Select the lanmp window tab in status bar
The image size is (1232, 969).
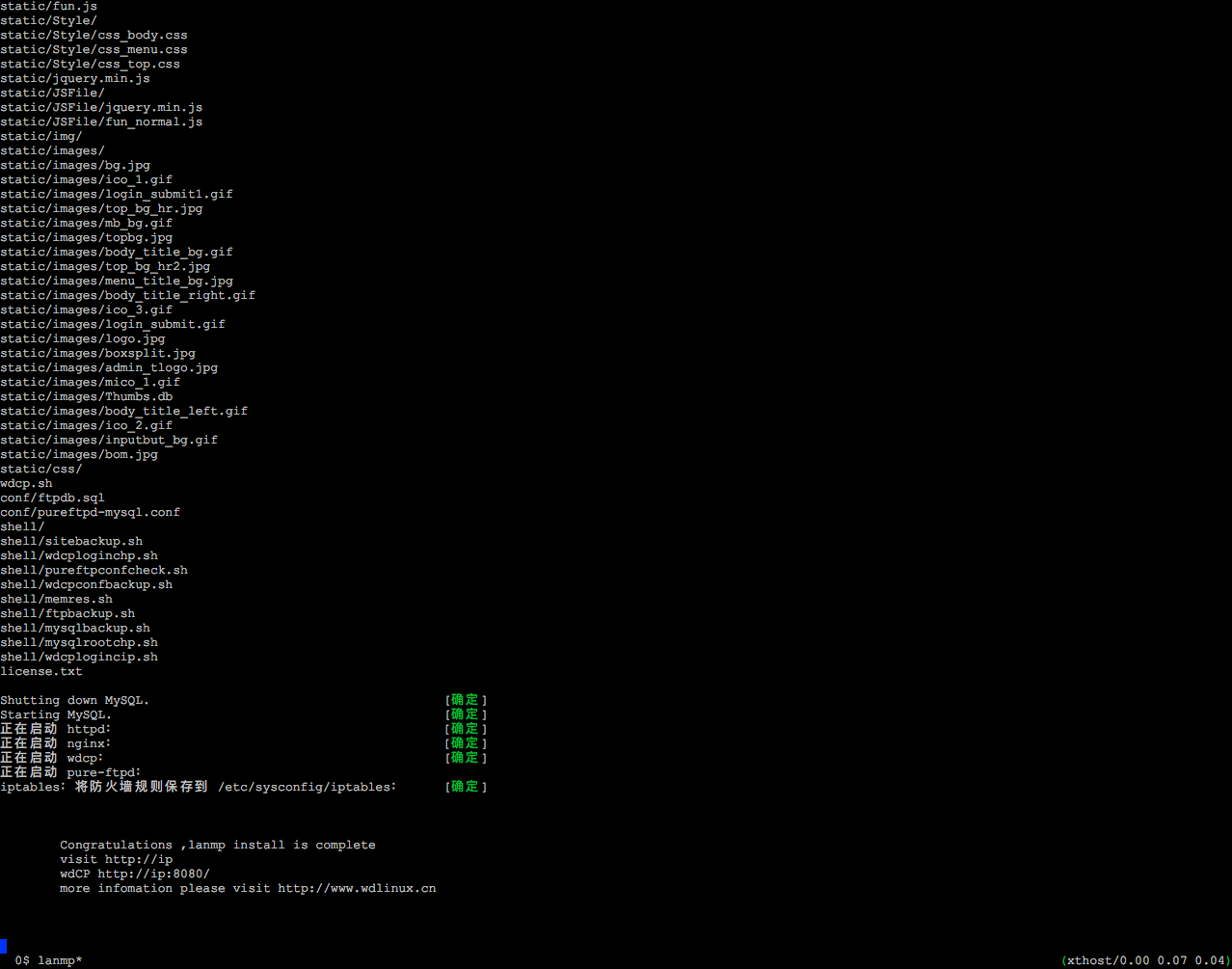pyautogui.click(x=48, y=960)
